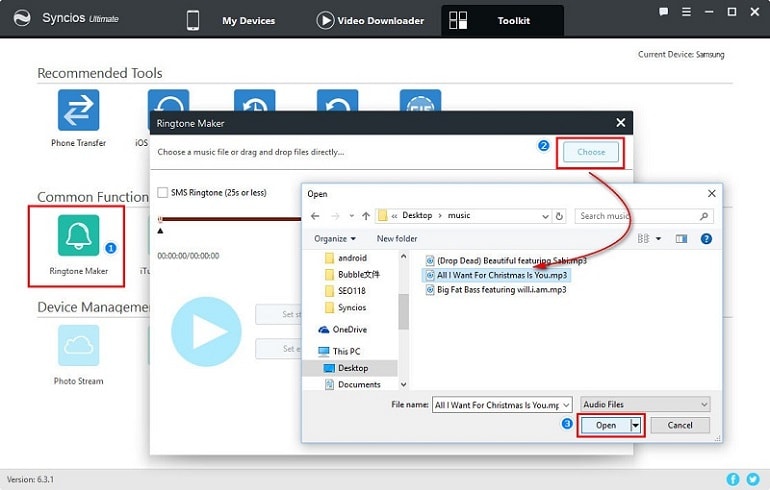Viewport: 770px width, 490px height.
Task: Click the search magnifier icon
Action: pyautogui.click(x=704, y=216)
